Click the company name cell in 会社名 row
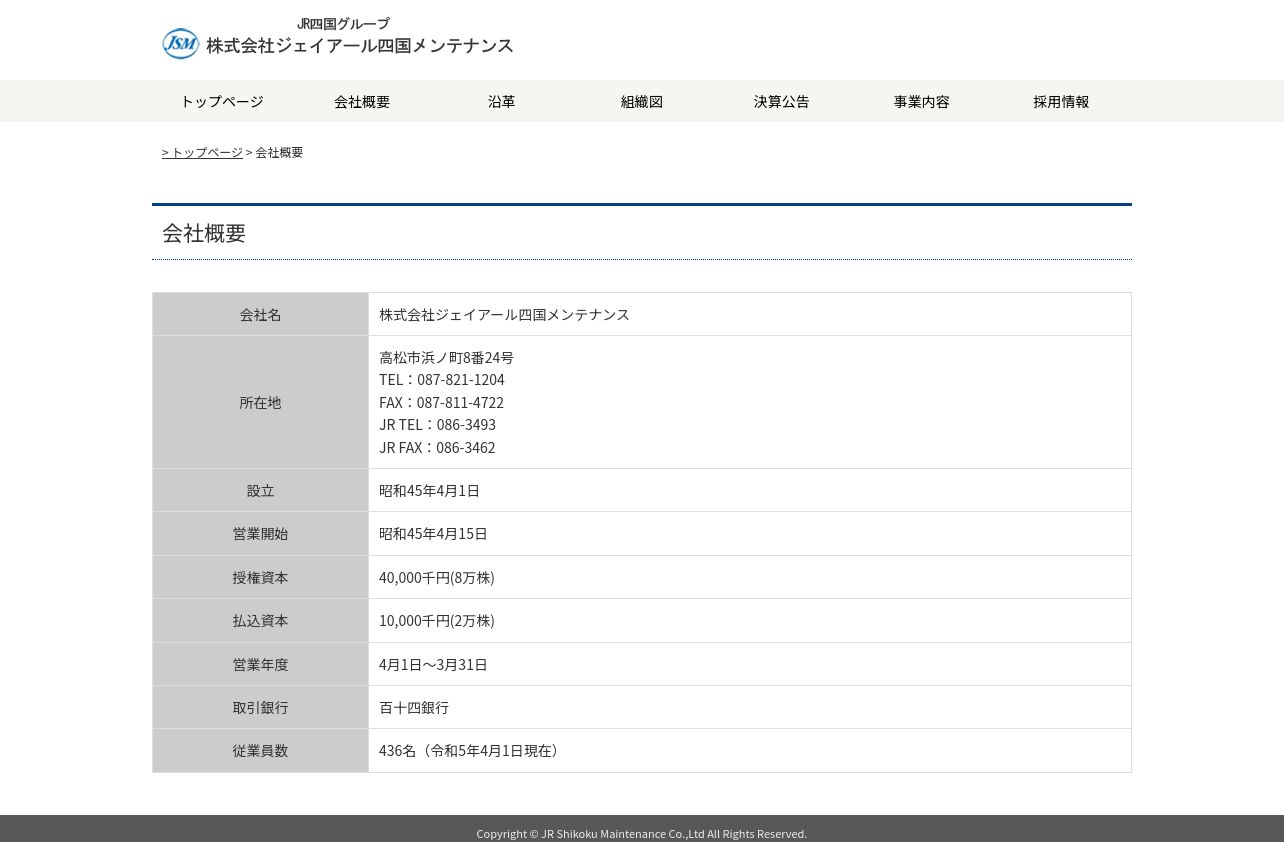This screenshot has height=842, width=1284. [750, 314]
